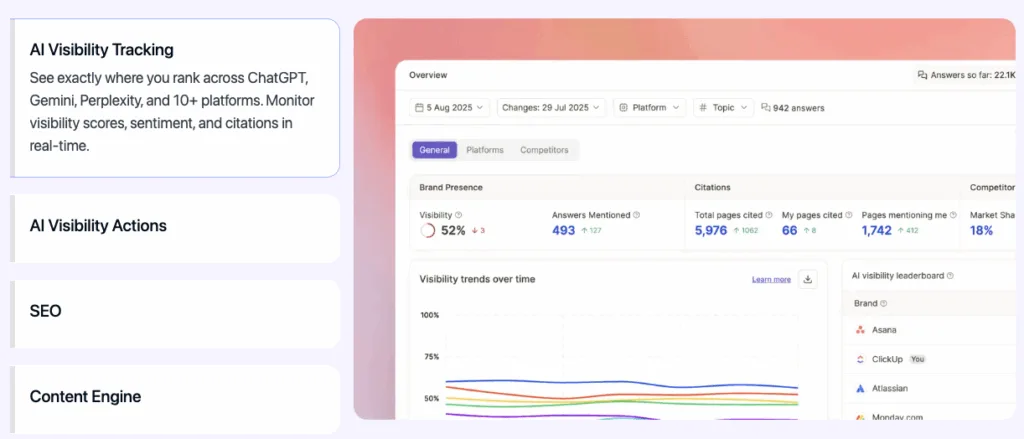Expand the Platform filter dropdown
The height and width of the screenshot is (439, 1024).
click(x=650, y=107)
